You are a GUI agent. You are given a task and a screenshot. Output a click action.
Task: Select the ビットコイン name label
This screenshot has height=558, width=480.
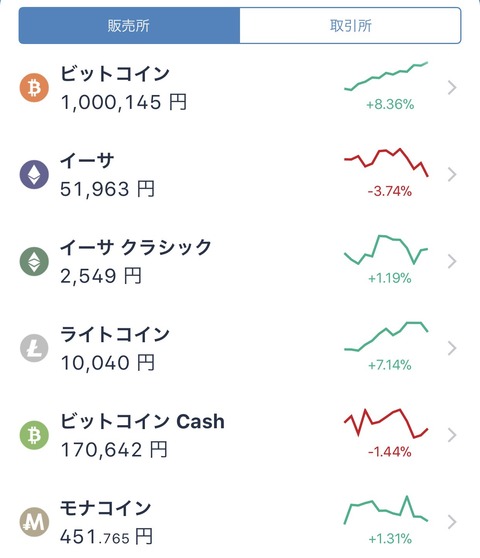(115, 74)
